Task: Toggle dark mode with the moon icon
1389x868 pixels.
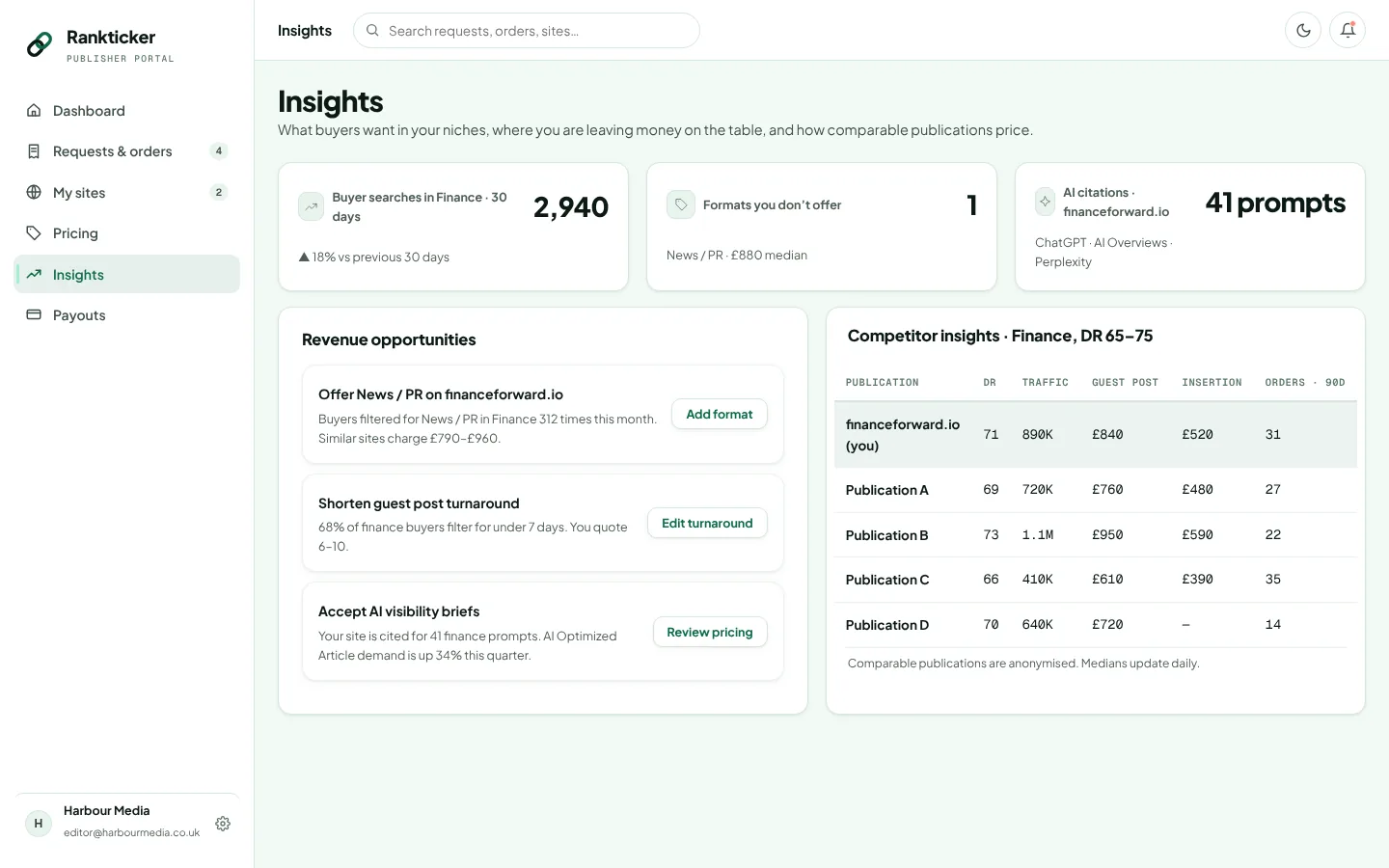Action: tap(1303, 30)
